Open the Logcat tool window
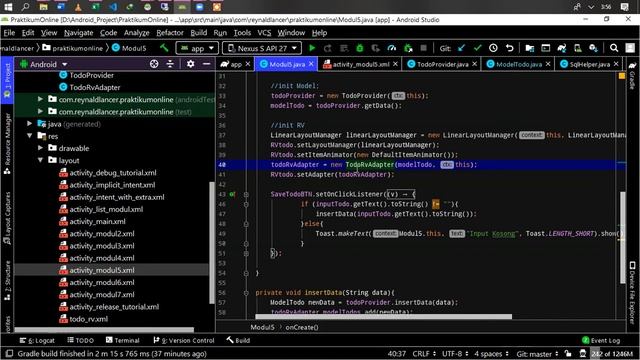Screen dimensions: 640x360 pyautogui.click(x=37, y=340)
